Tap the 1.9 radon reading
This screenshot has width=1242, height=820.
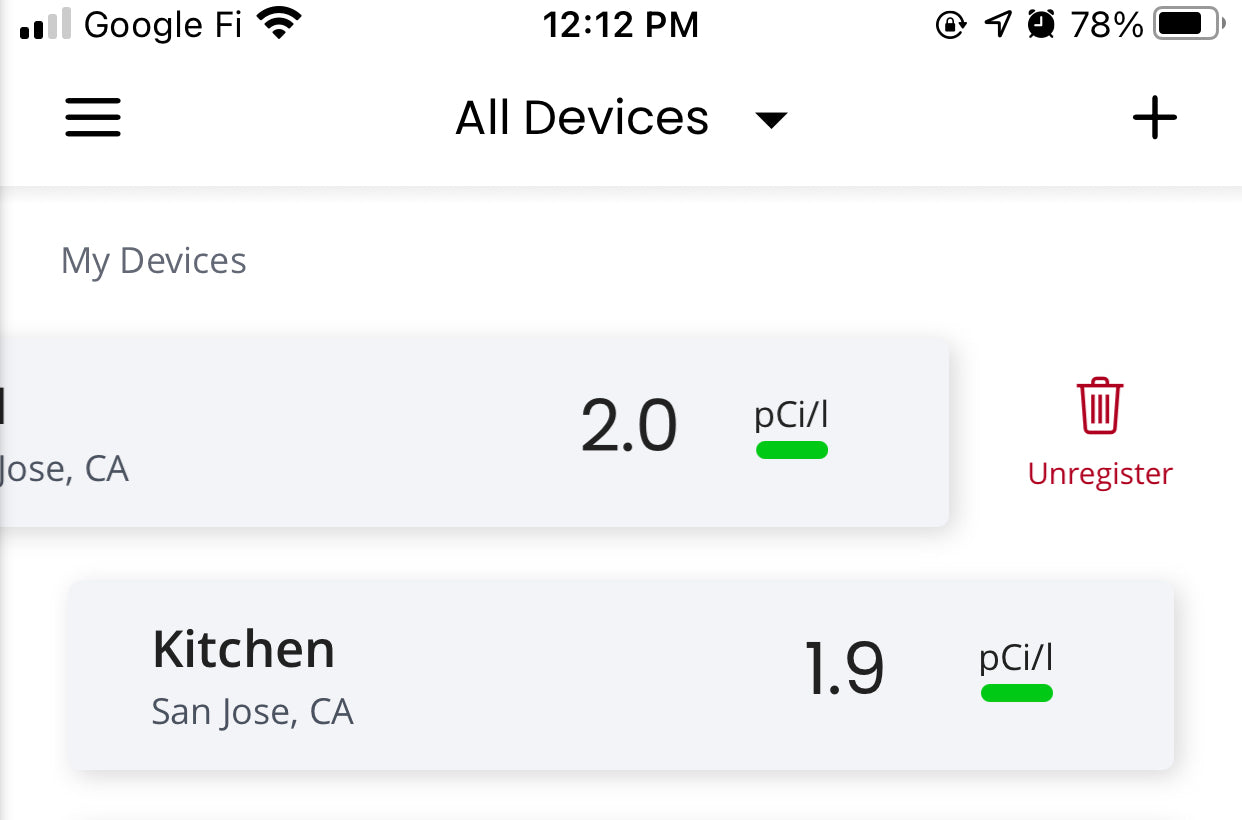click(844, 669)
